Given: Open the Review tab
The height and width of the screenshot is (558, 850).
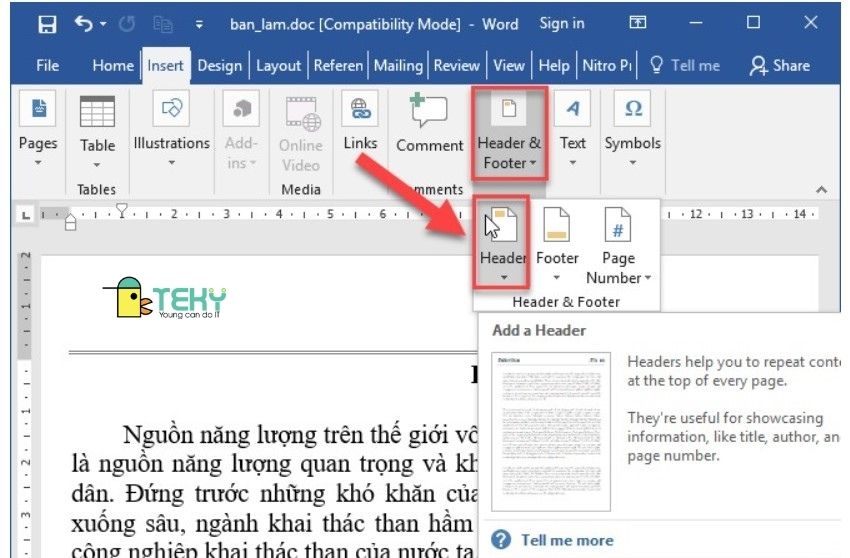Looking at the screenshot, I should [x=456, y=66].
